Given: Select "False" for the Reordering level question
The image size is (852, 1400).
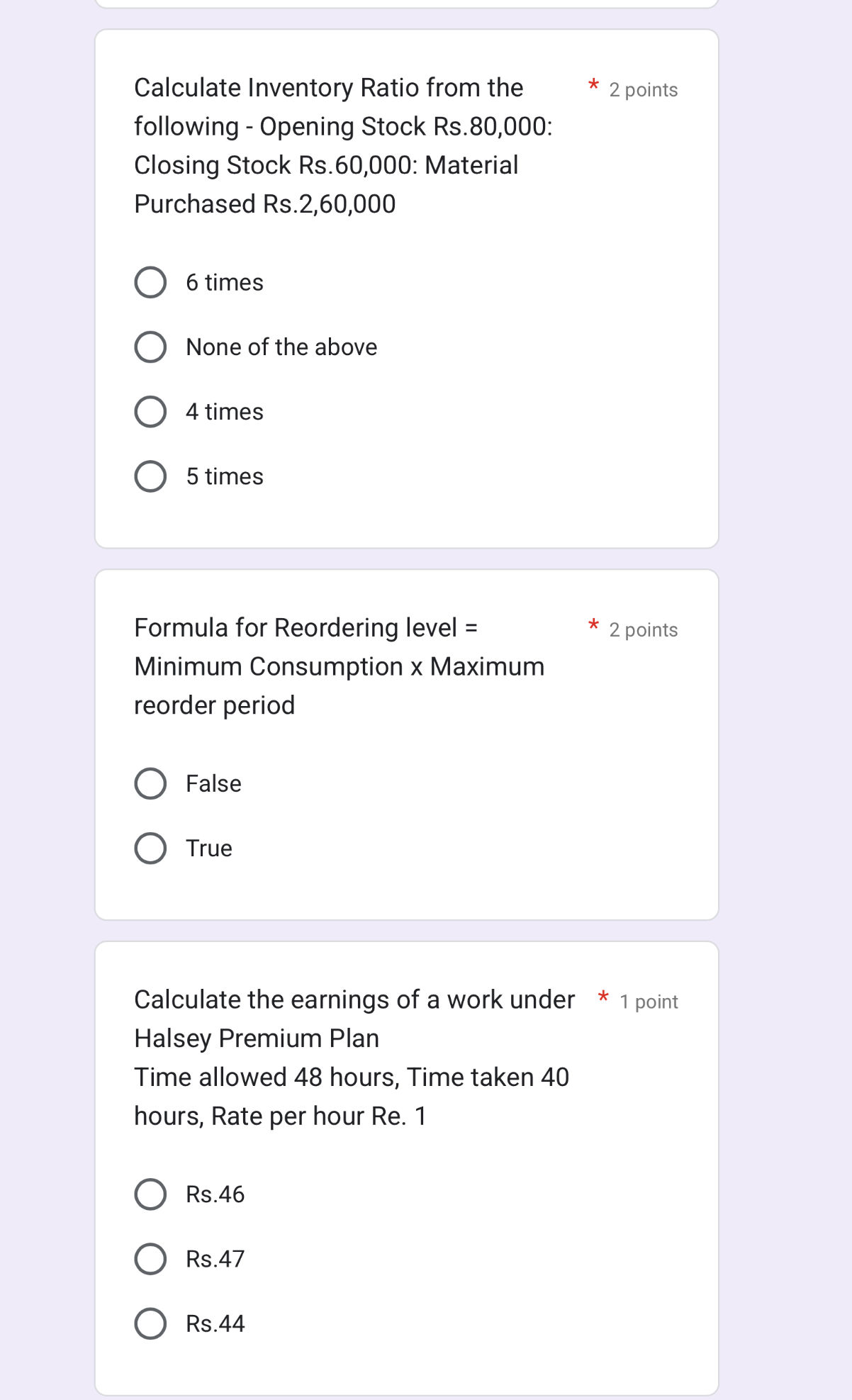Looking at the screenshot, I should [150, 783].
